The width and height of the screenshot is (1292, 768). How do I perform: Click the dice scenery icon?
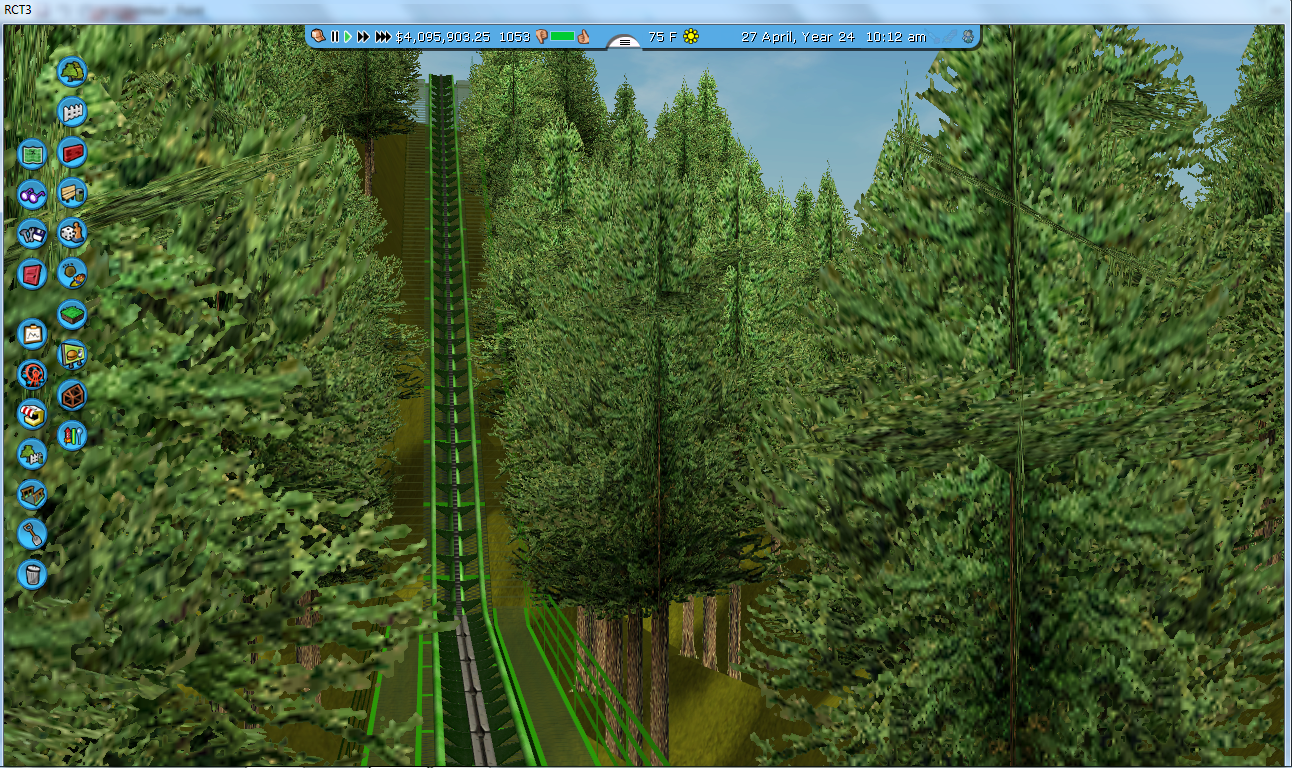72,233
